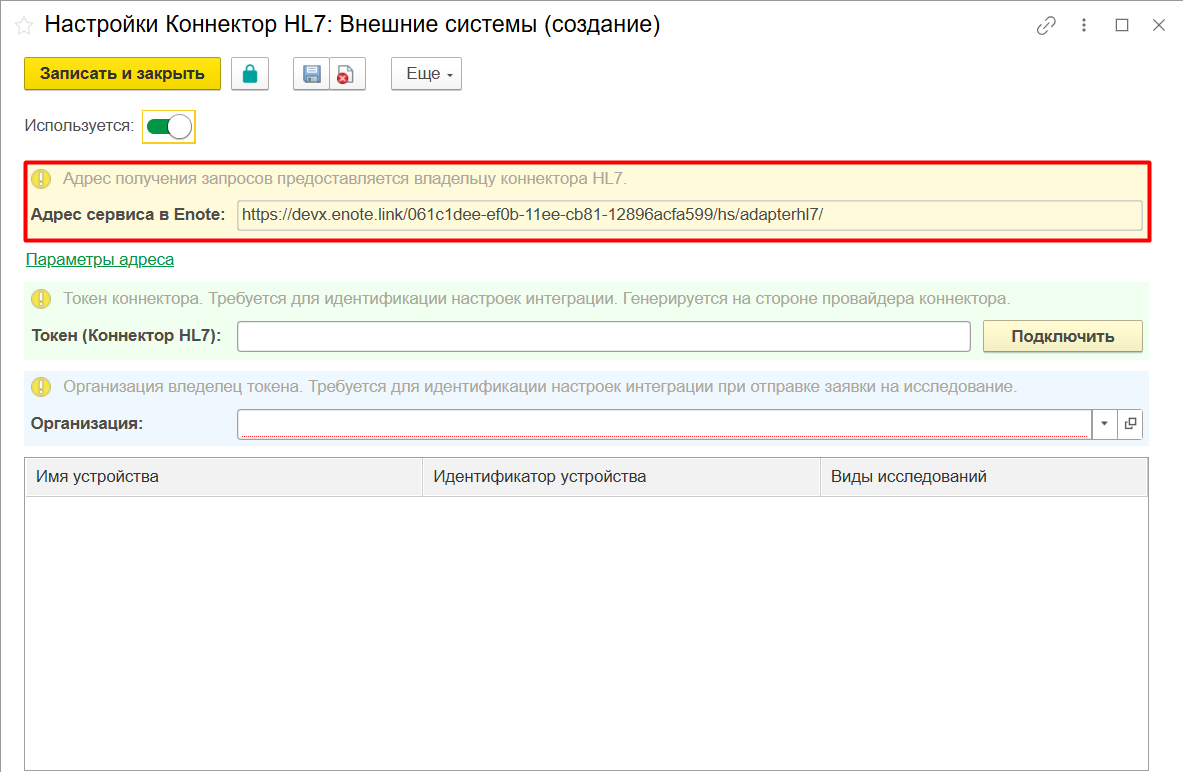Image resolution: width=1183 pixels, height=772 pixels.
Task: Open the Организация dropdown list
Action: point(1104,424)
